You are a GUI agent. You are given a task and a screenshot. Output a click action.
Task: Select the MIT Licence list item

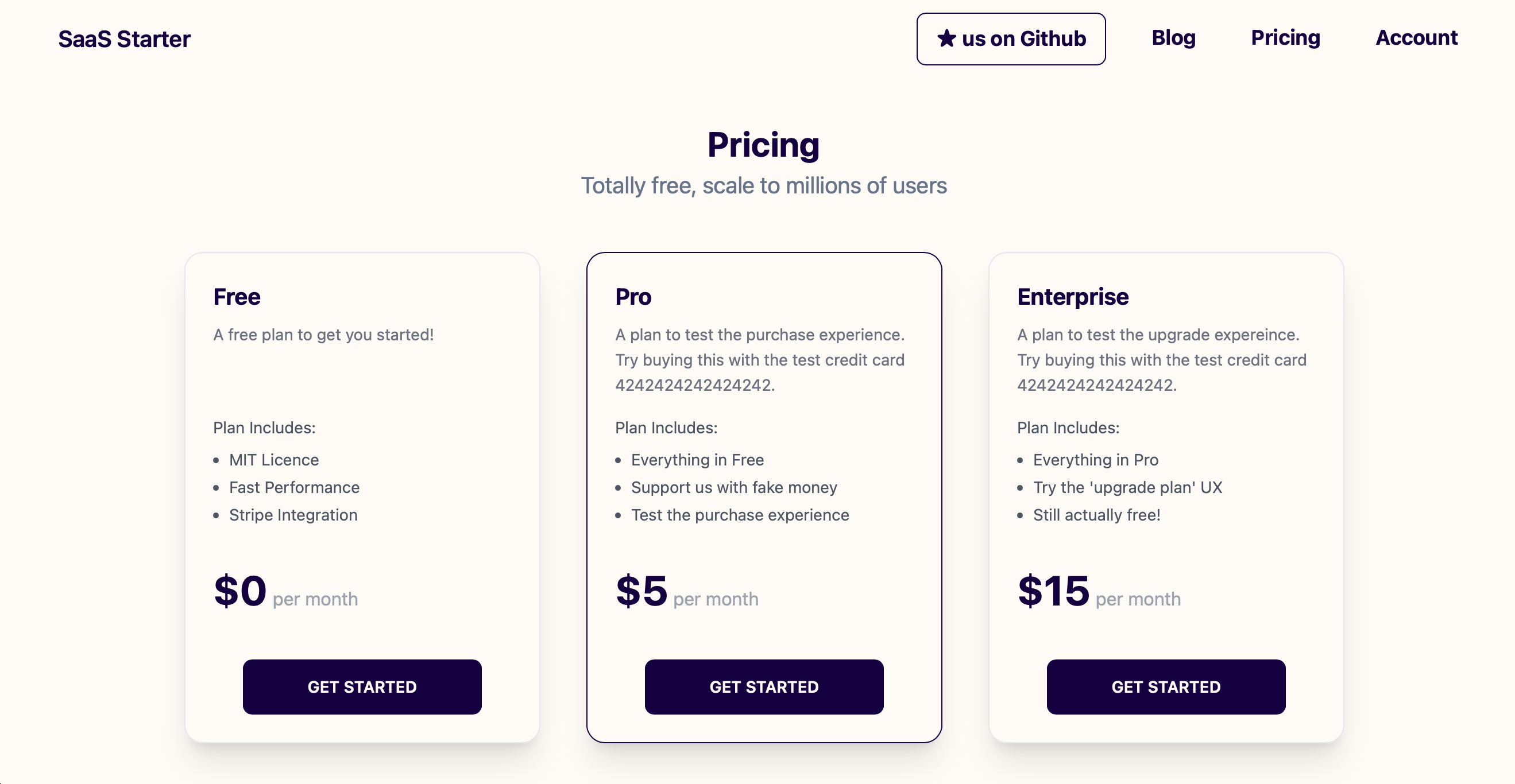pos(273,460)
